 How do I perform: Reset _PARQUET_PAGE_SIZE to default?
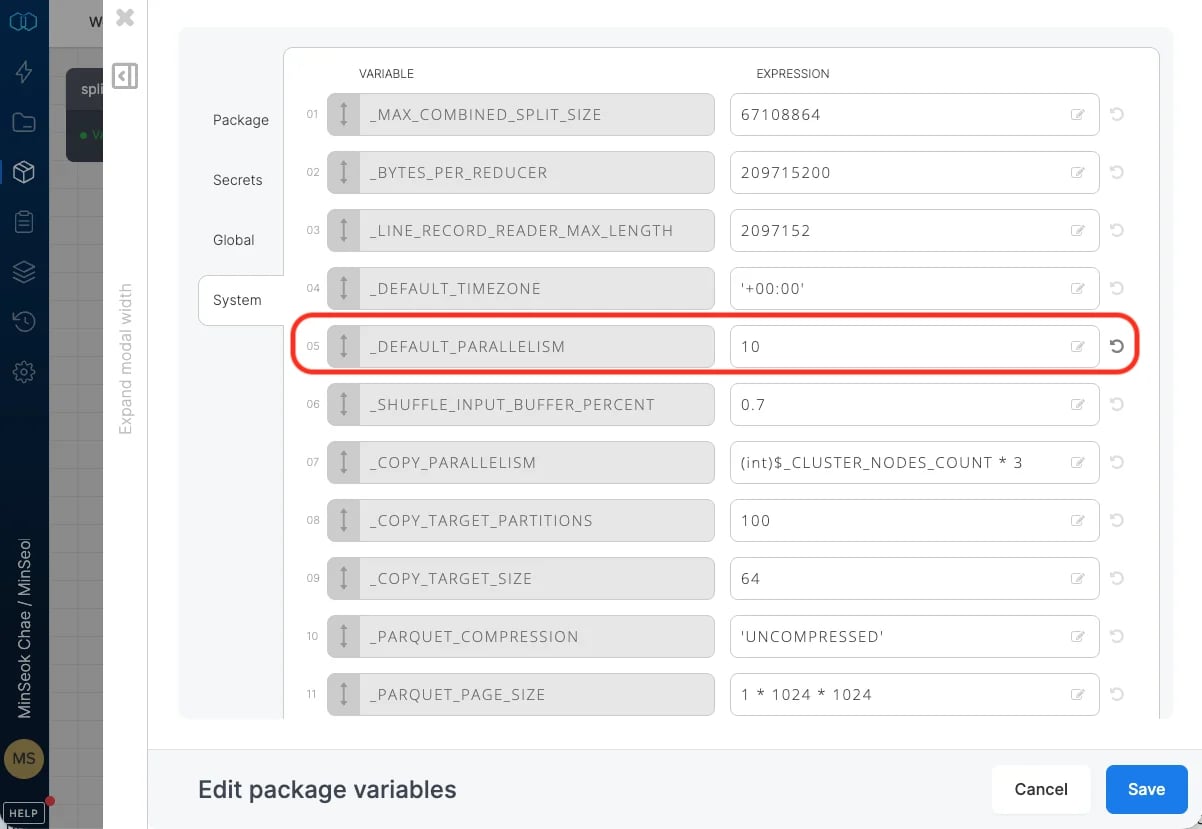tap(1117, 694)
